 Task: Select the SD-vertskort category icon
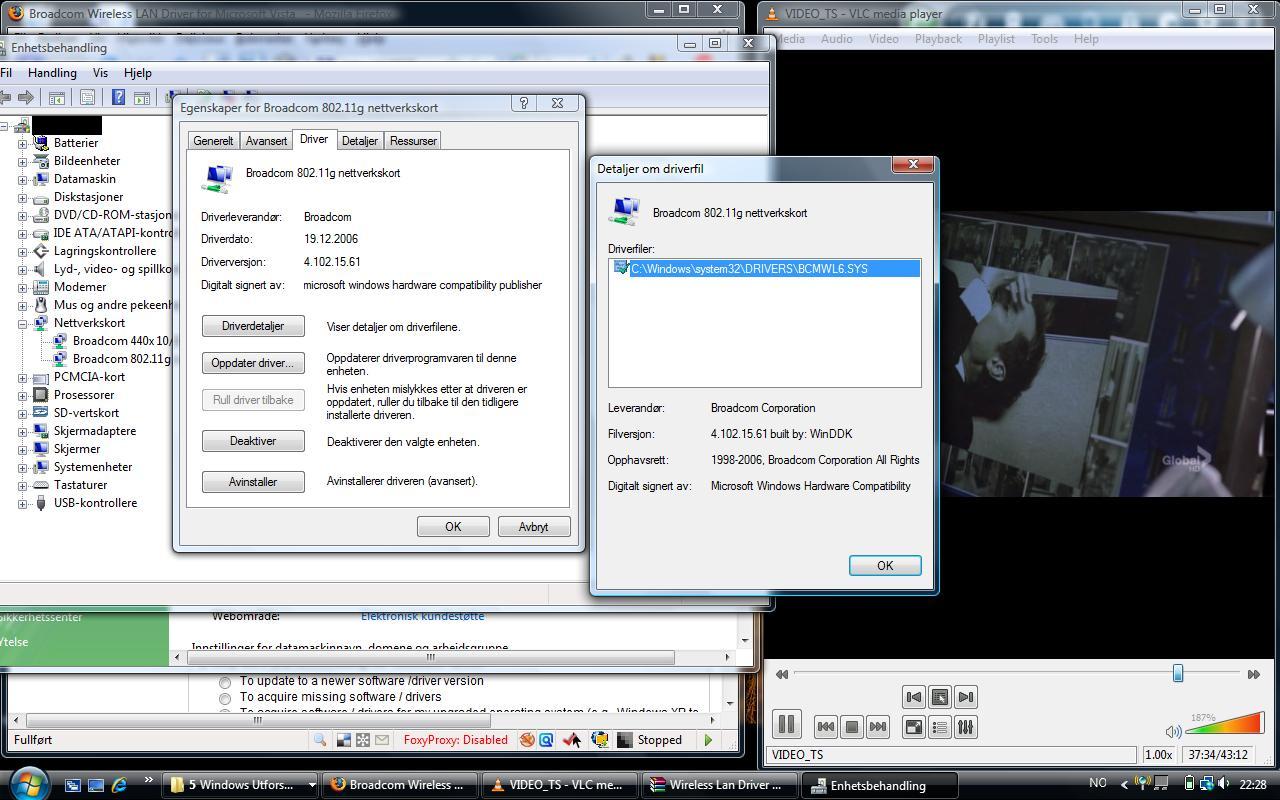[41, 413]
